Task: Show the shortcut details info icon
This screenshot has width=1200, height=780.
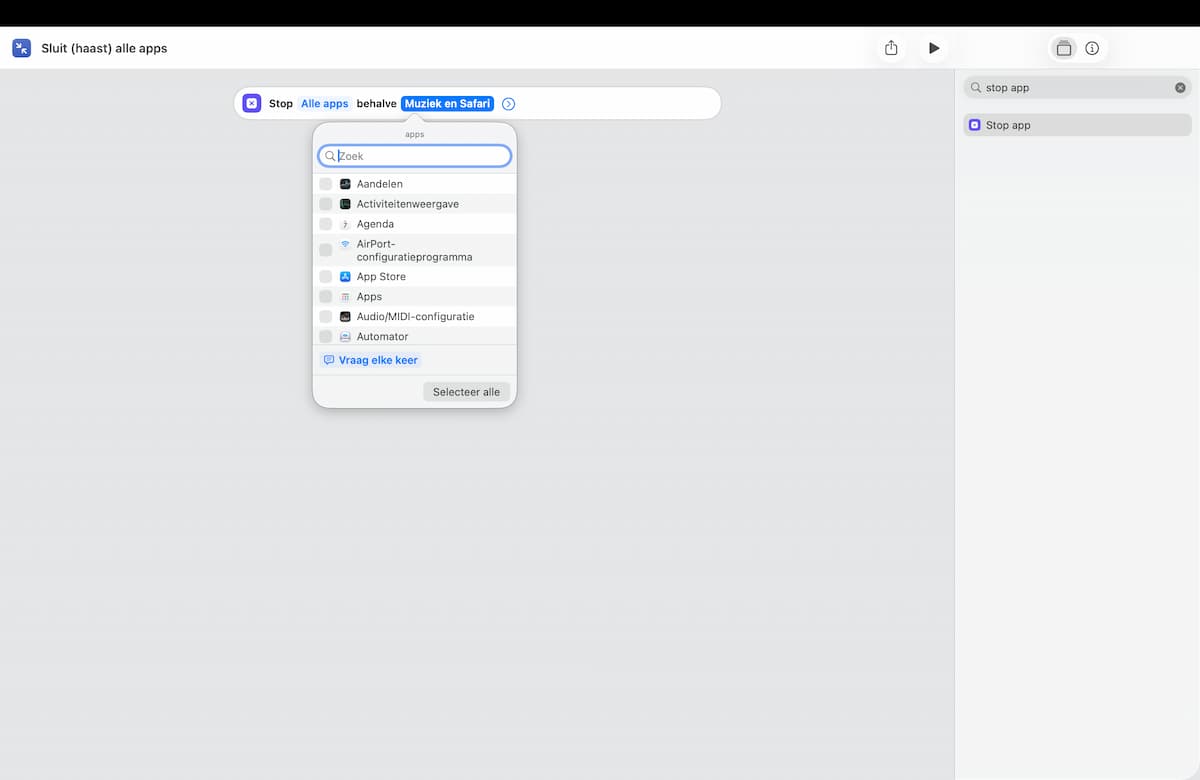Action: [x=1092, y=48]
